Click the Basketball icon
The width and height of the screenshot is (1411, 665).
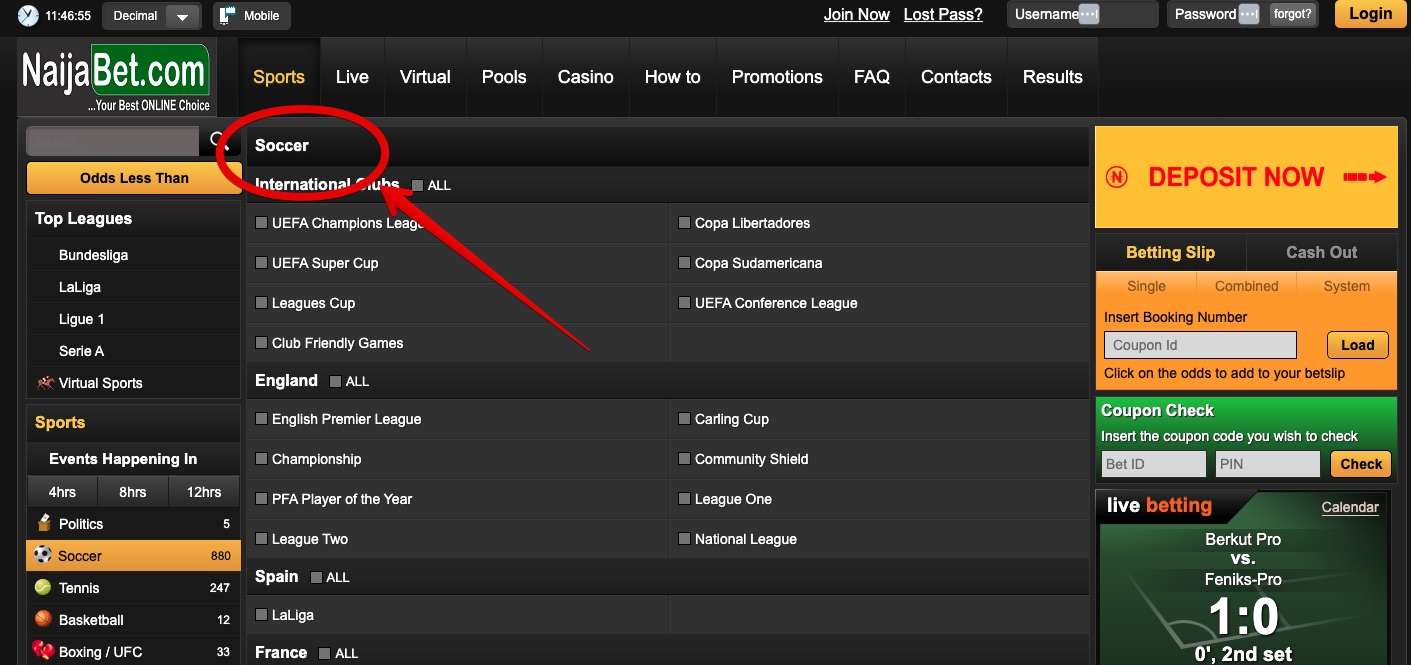pos(43,619)
